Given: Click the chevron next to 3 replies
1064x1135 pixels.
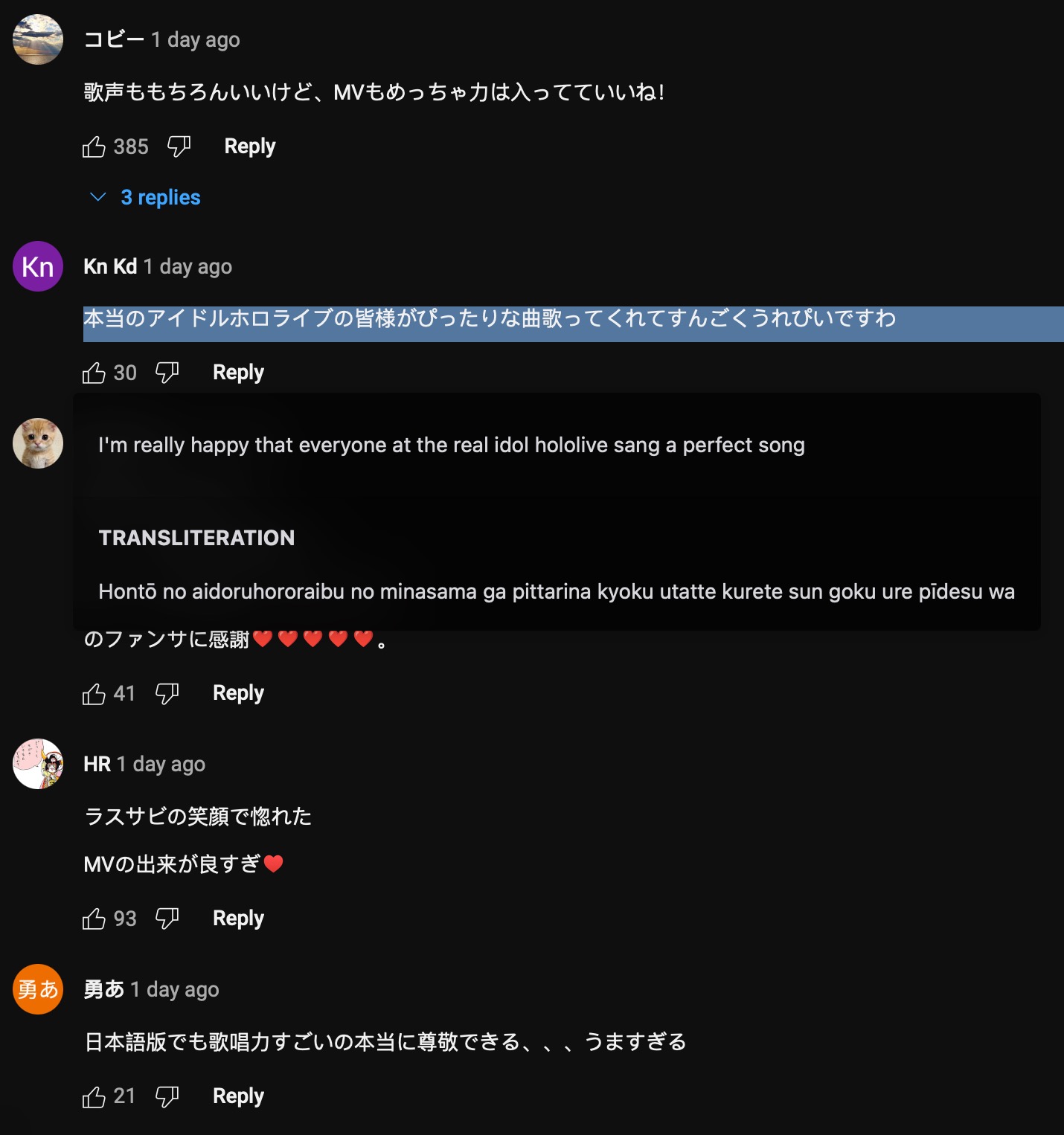Looking at the screenshot, I should (x=97, y=197).
